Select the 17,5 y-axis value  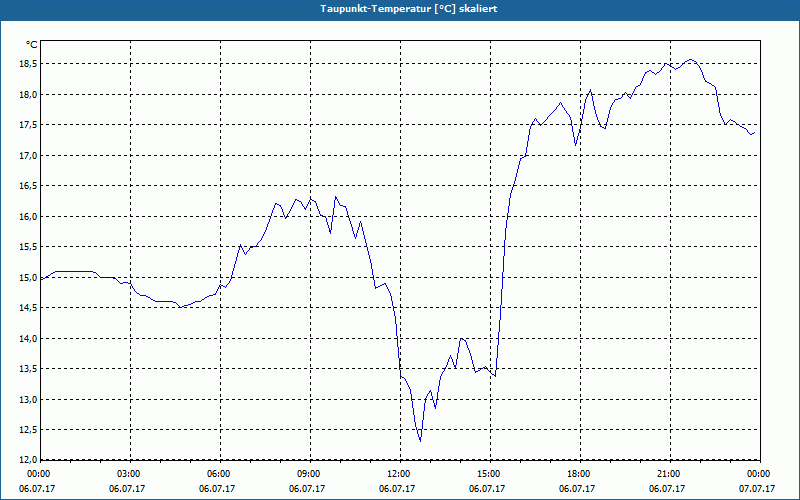pos(28,125)
